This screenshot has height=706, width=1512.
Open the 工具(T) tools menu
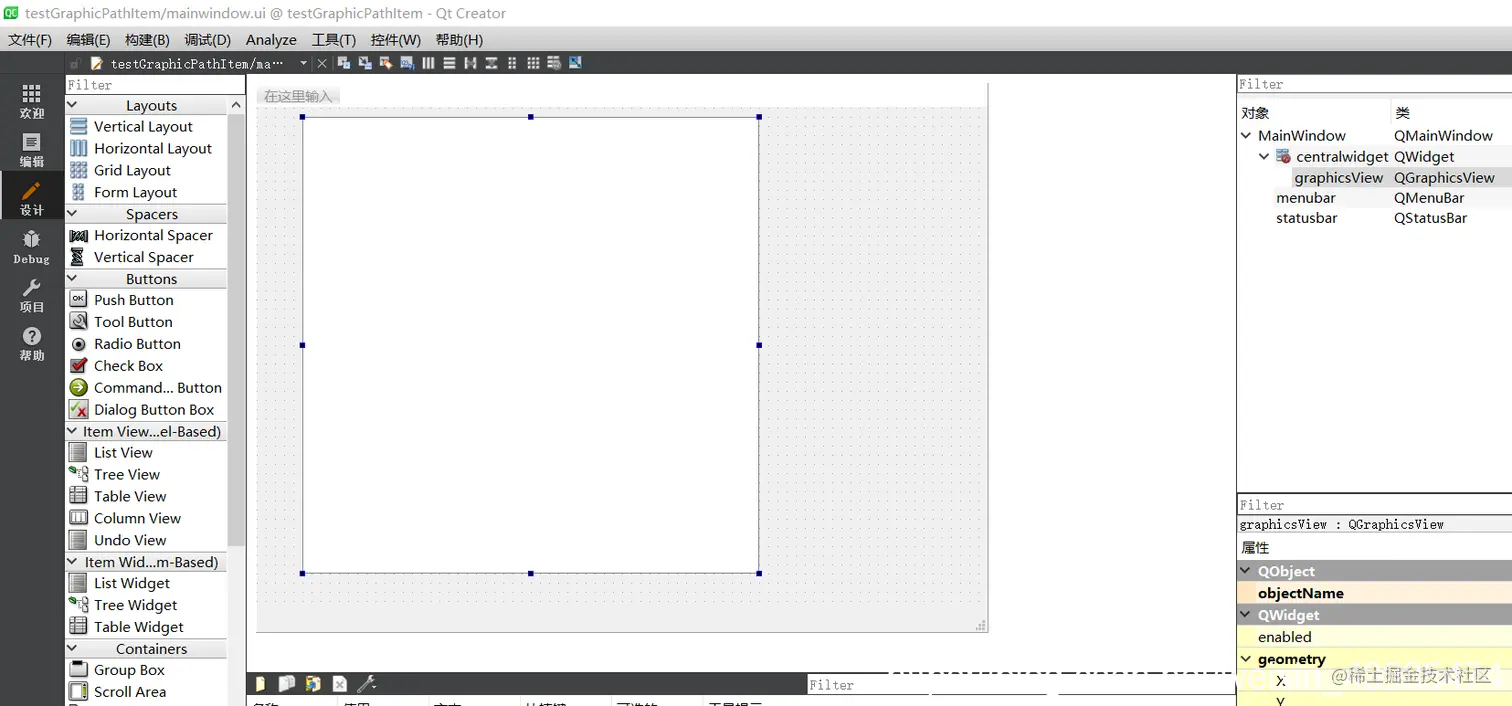[334, 40]
